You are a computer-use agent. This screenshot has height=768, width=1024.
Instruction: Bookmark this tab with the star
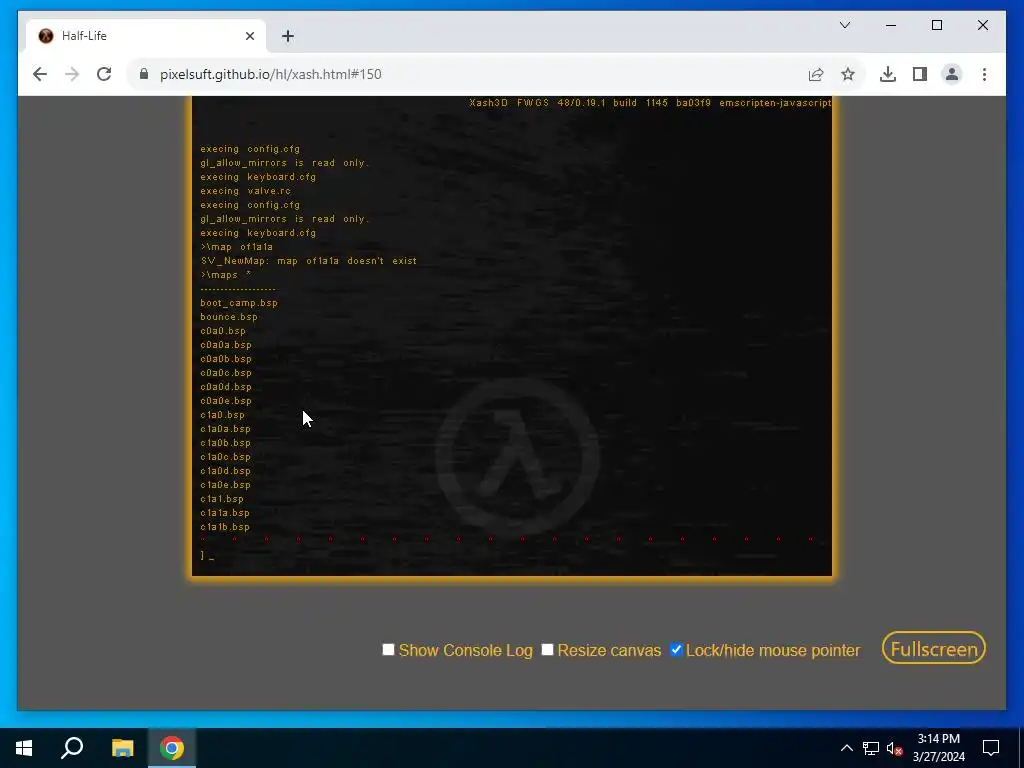848,74
